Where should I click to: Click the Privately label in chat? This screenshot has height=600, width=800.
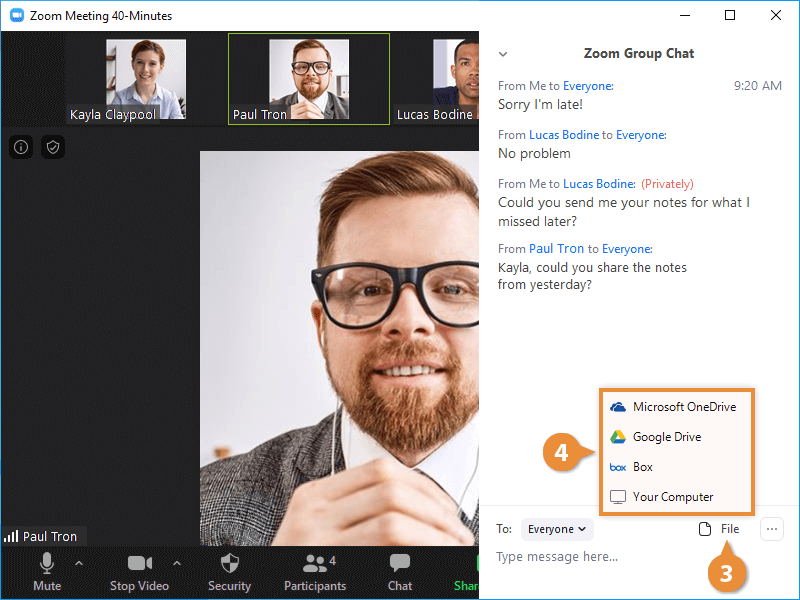pyautogui.click(x=667, y=184)
